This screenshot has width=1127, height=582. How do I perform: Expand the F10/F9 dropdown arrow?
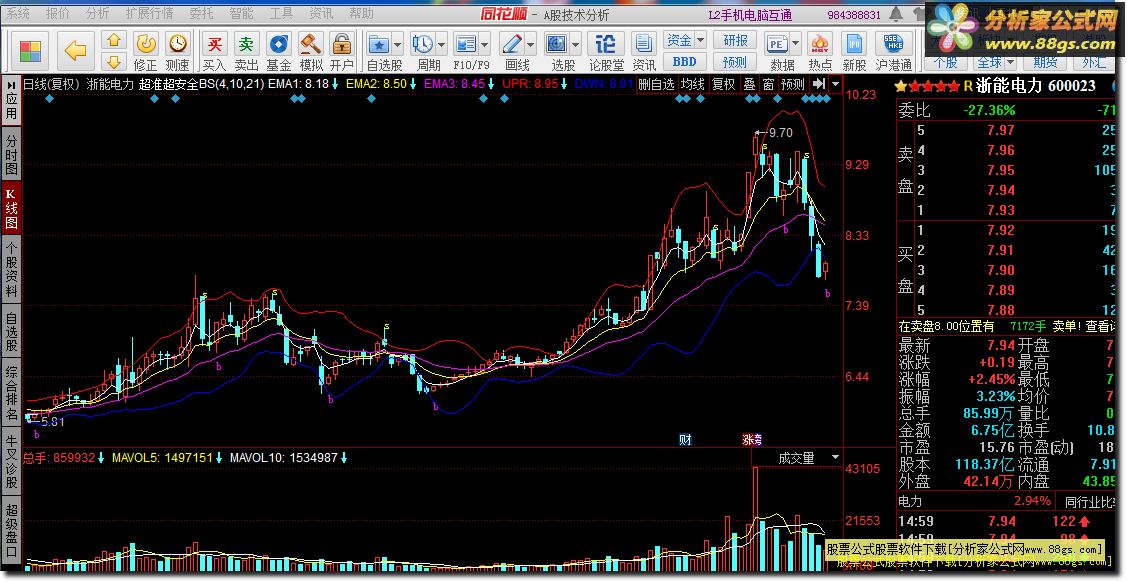(x=485, y=45)
